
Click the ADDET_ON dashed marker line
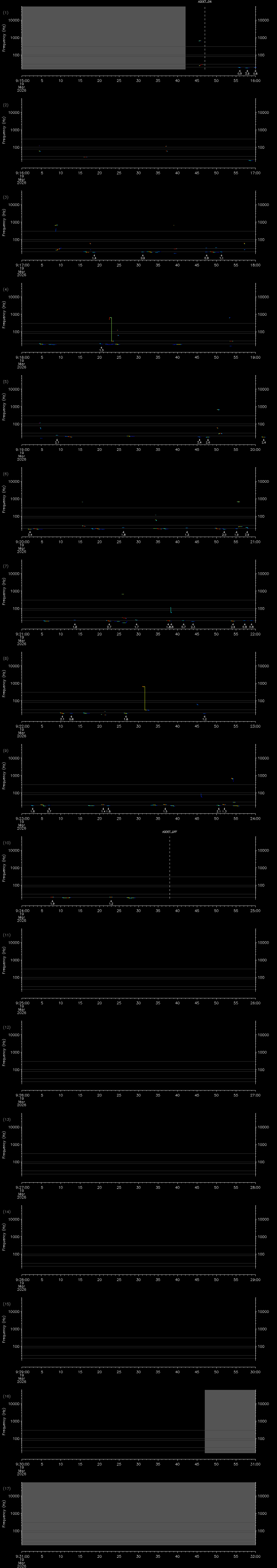pyautogui.click(x=205, y=36)
